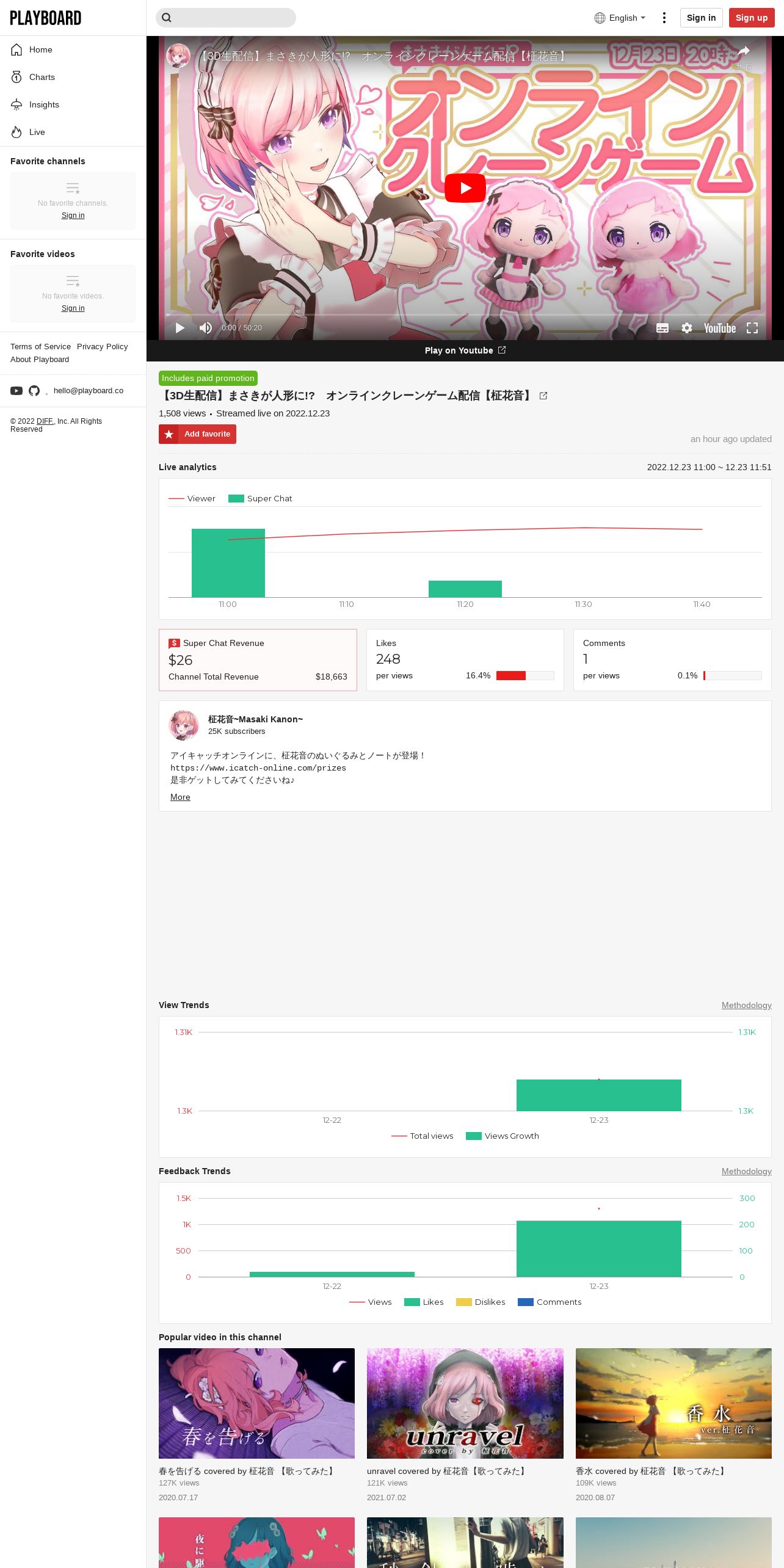Click the Comments per views bar
The image size is (784, 1568).
(732, 675)
